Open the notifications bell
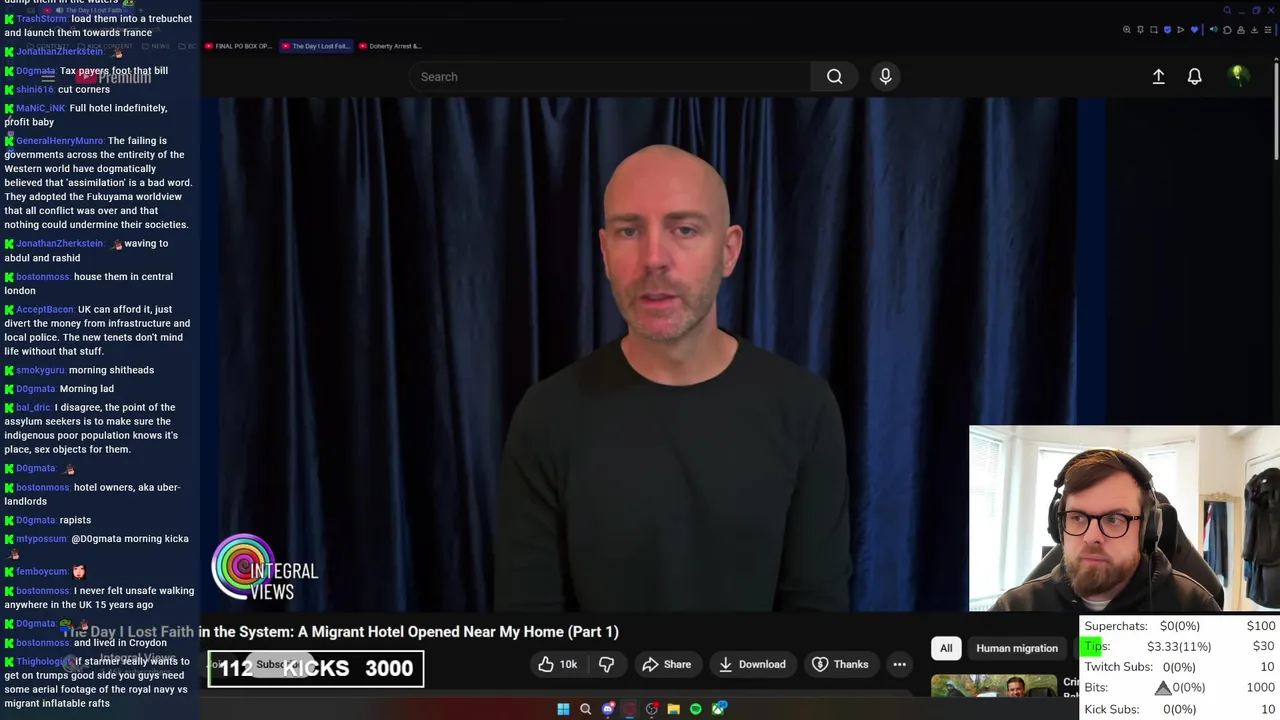The height and width of the screenshot is (720, 1280). 1194,76
